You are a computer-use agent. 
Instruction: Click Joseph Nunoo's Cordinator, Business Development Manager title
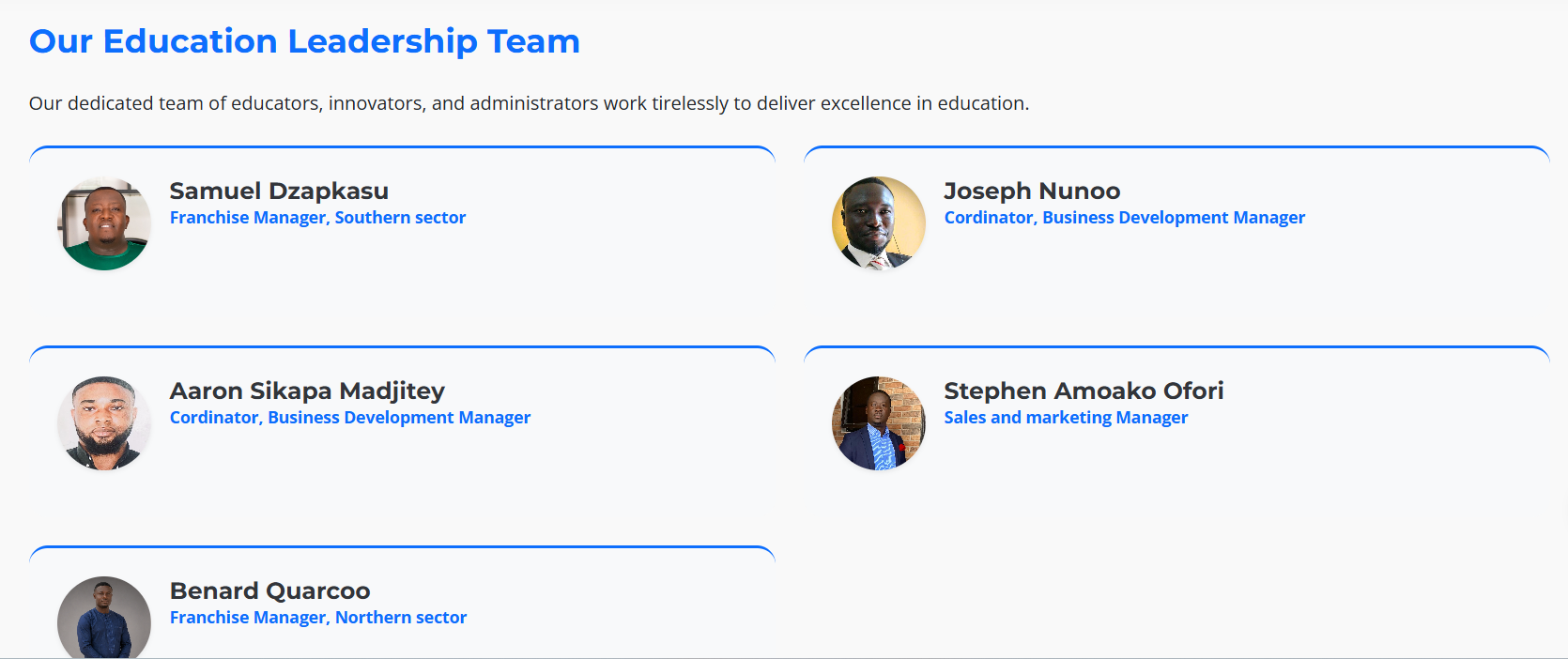click(x=1125, y=218)
